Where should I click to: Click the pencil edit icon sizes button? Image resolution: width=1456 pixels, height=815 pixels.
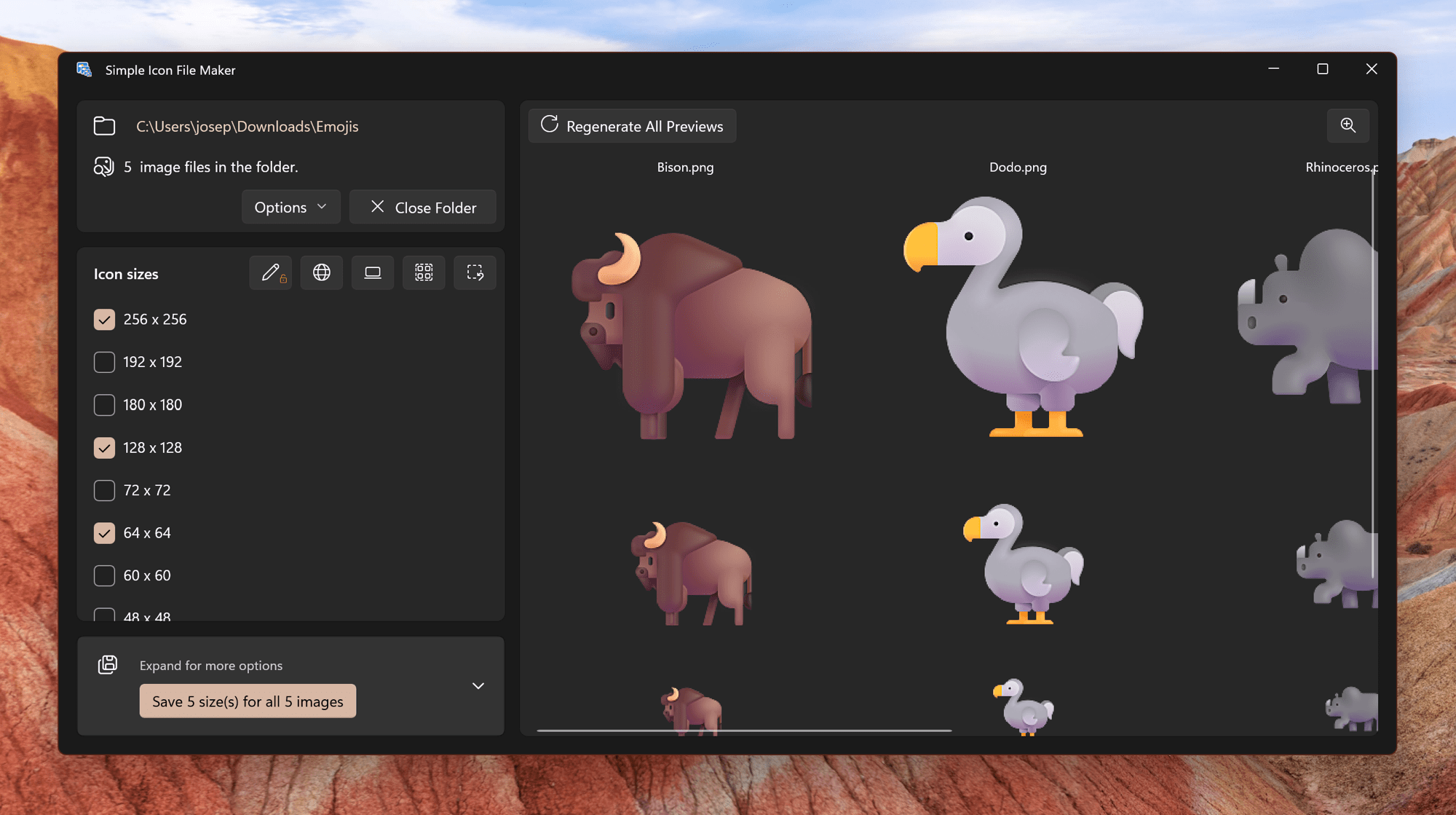pos(271,273)
